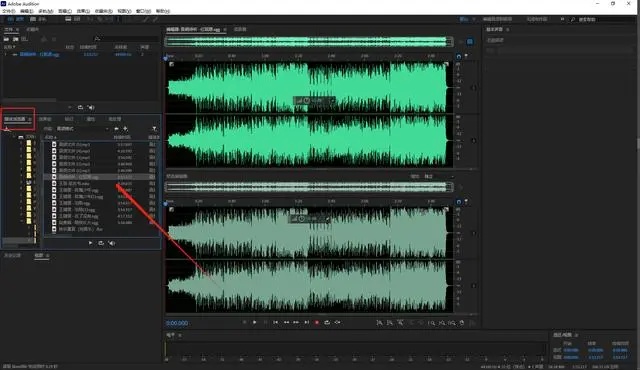640x370 pixels.
Task: Switch to the Media Browser tab
Action: (15, 119)
